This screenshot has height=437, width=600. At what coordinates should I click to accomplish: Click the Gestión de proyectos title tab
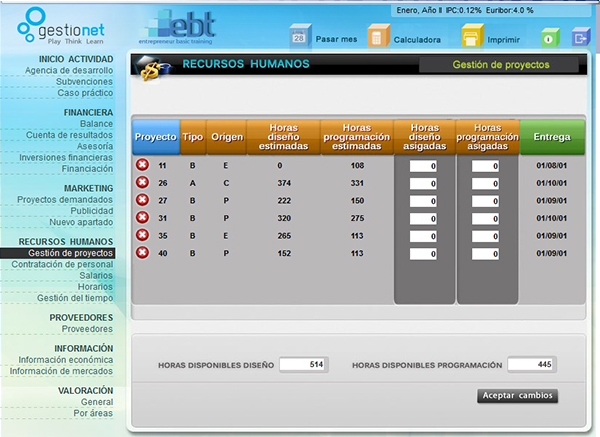tap(501, 65)
